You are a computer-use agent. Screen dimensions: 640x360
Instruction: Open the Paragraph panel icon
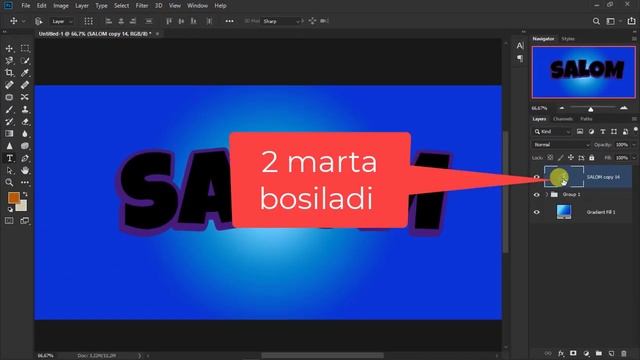coord(520,58)
